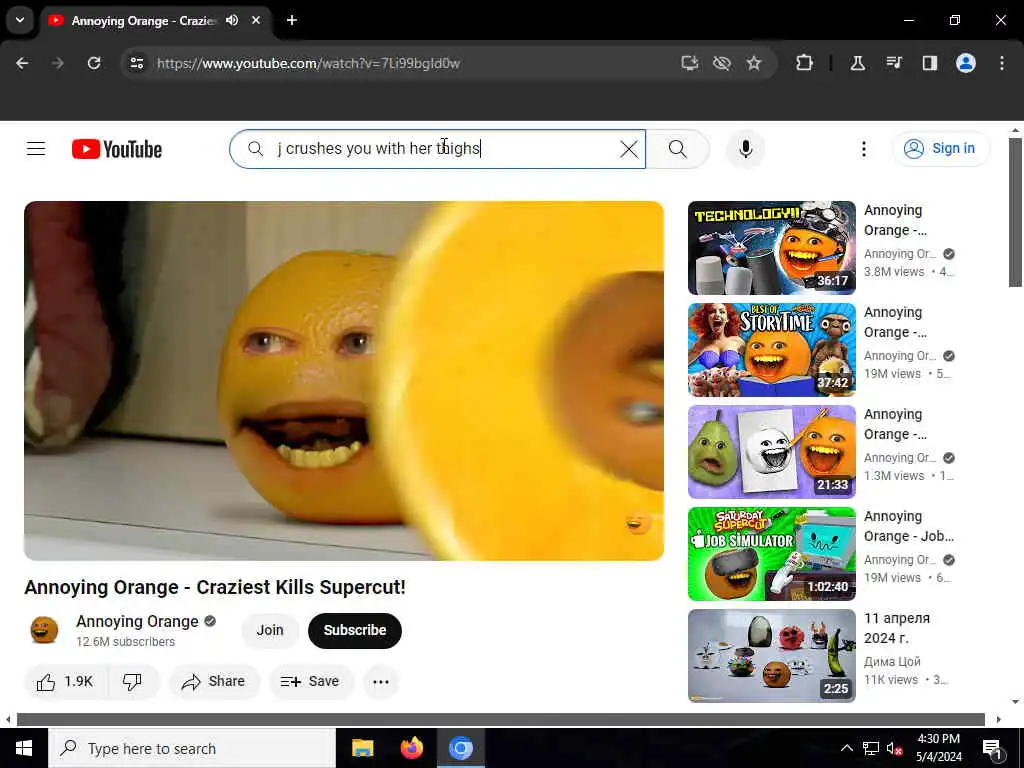This screenshot has width=1024, height=768.
Task: Subscribe to Annoying Orange channel
Action: click(x=355, y=630)
